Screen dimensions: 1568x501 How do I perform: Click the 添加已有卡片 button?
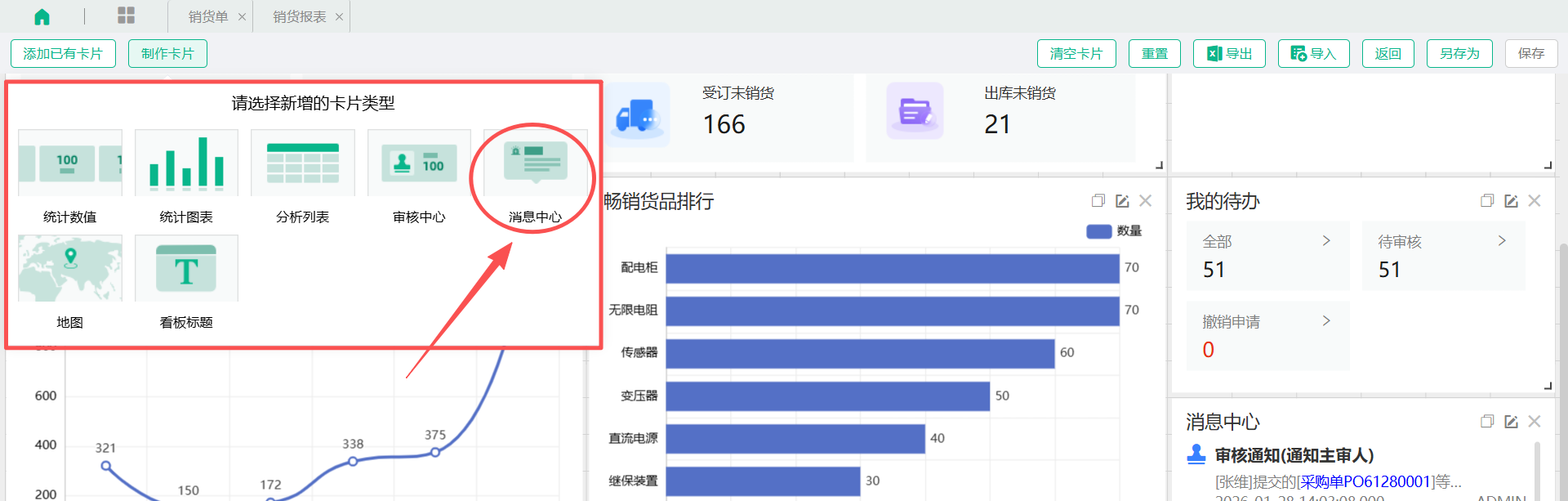pyautogui.click(x=63, y=54)
